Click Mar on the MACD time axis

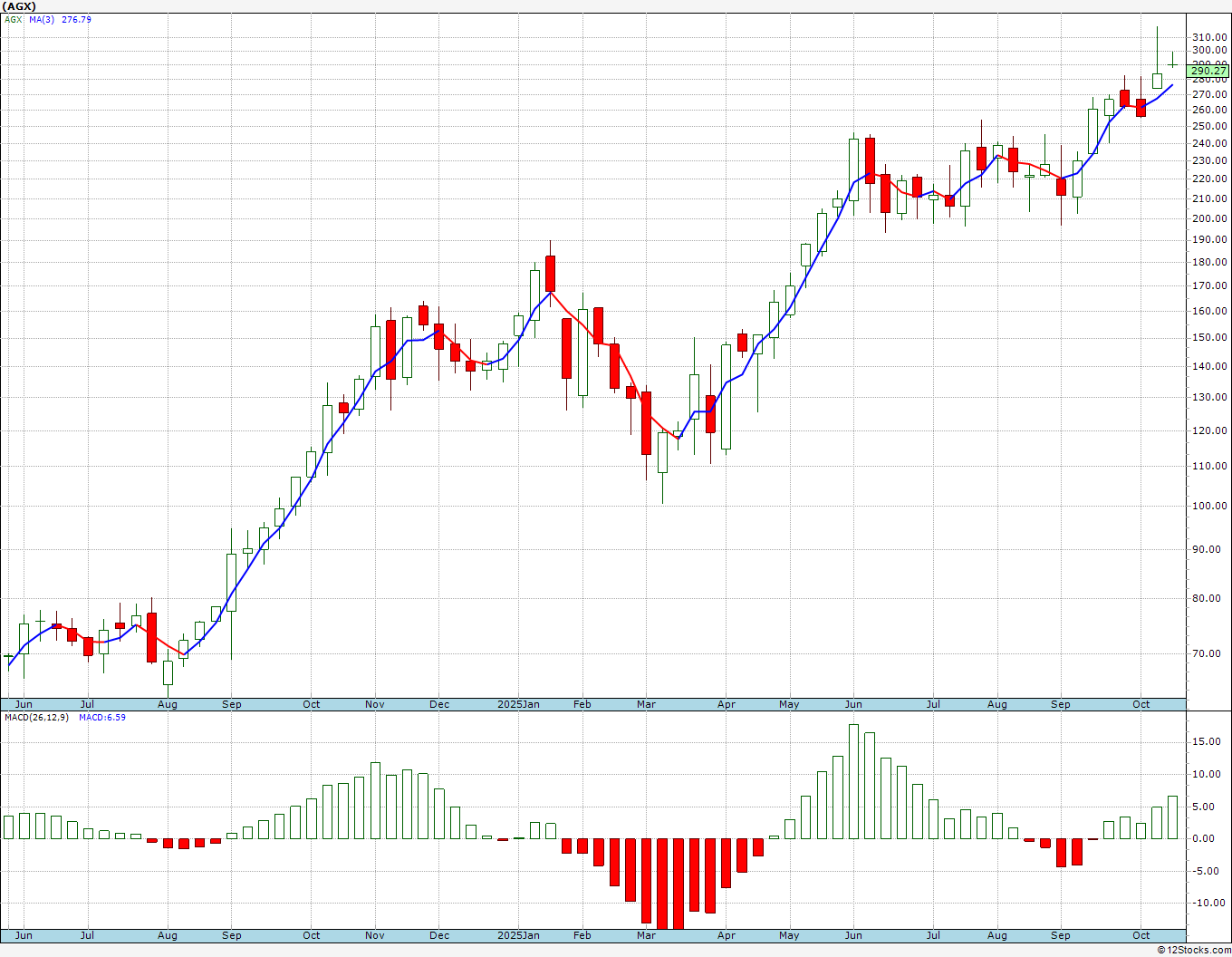646,935
